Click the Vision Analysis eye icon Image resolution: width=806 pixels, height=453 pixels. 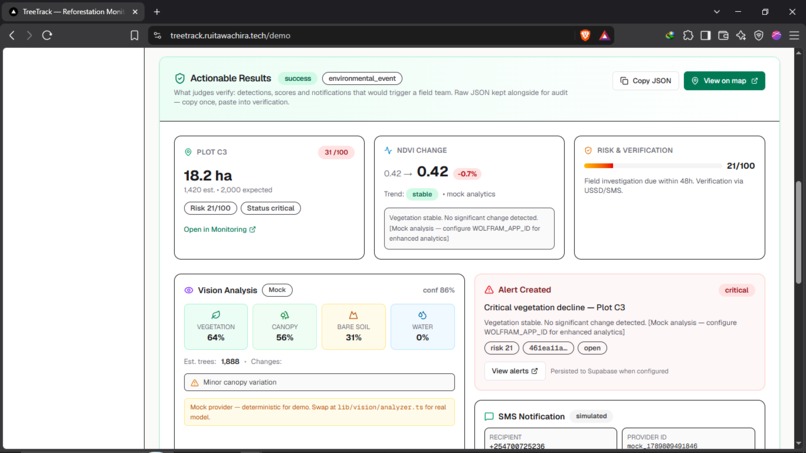[x=189, y=290]
